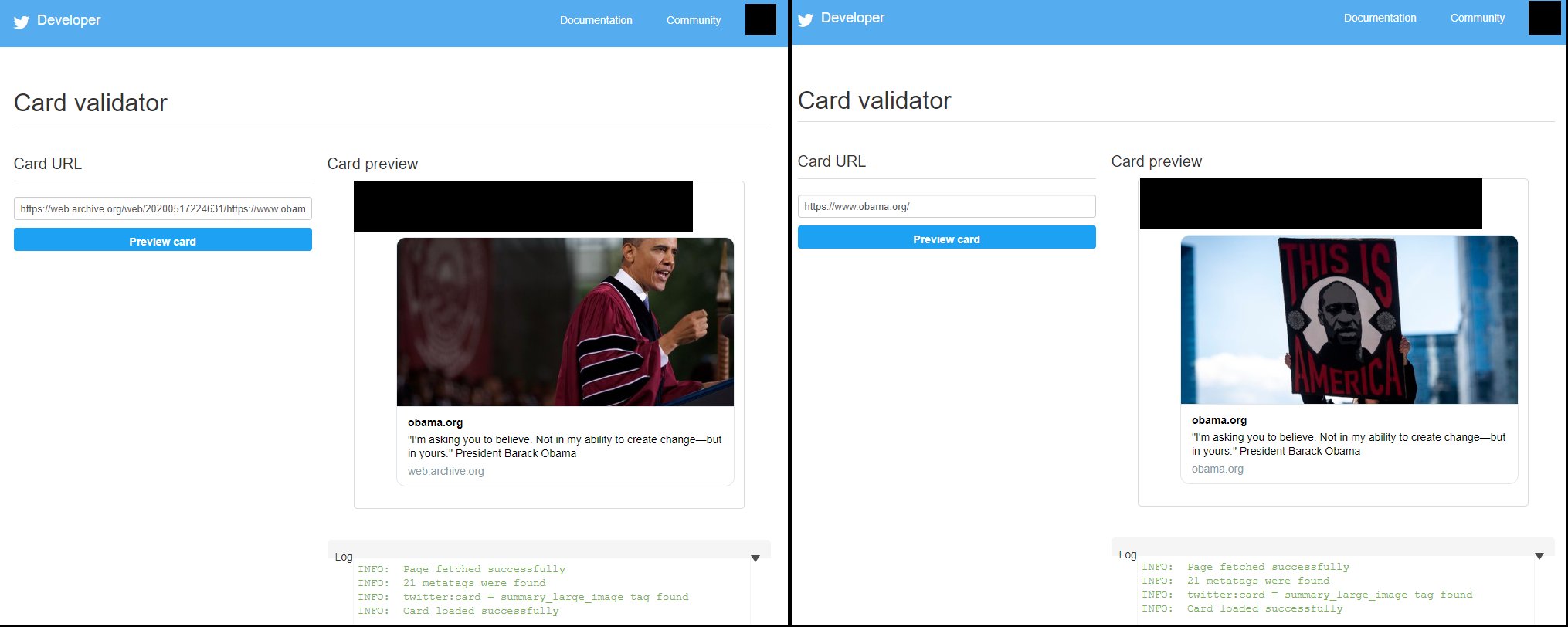Open the profile avatar in left window header
The width and height of the screenshot is (1568, 627).
[x=760, y=19]
